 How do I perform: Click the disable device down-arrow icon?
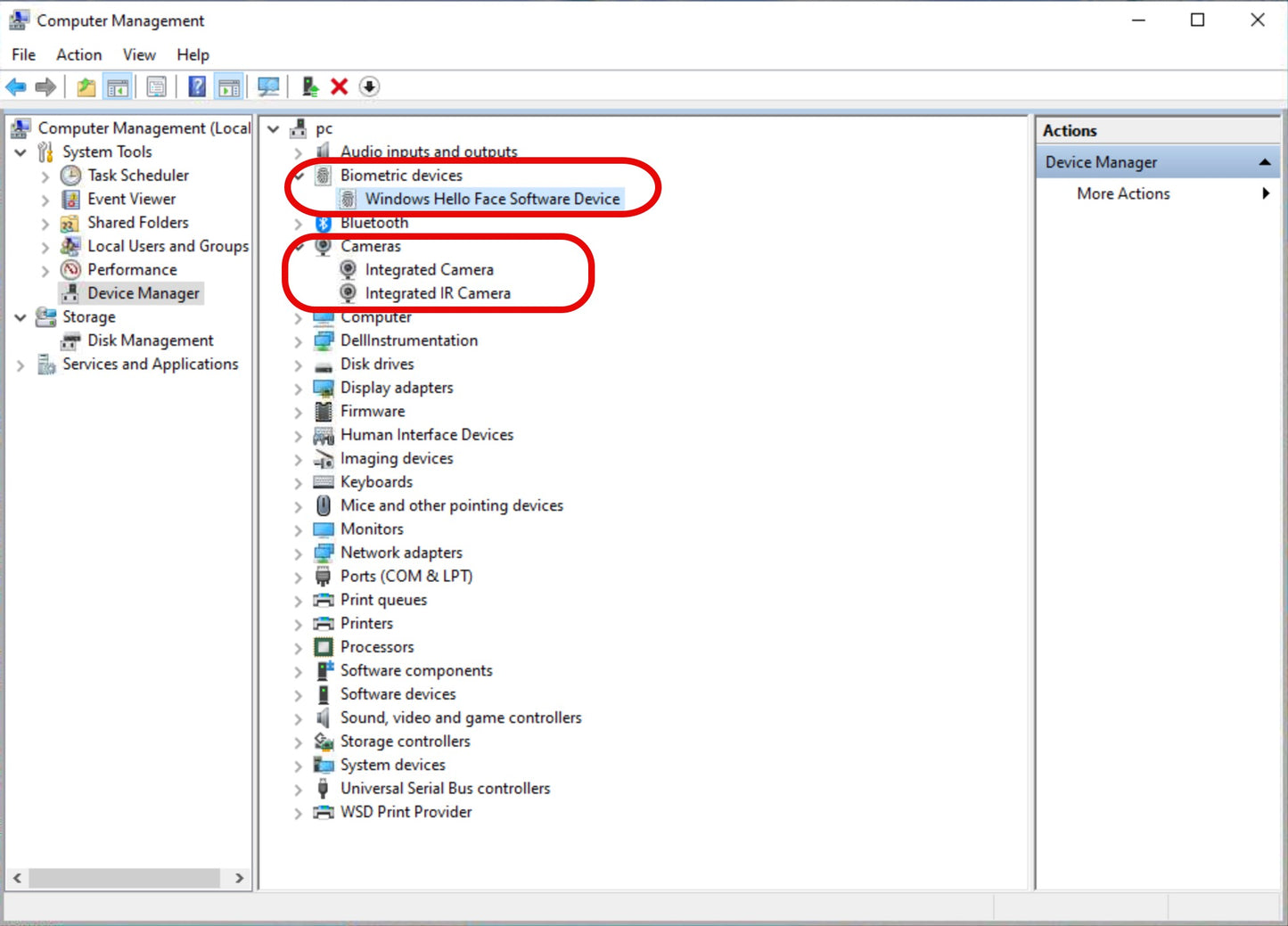pyautogui.click(x=369, y=86)
